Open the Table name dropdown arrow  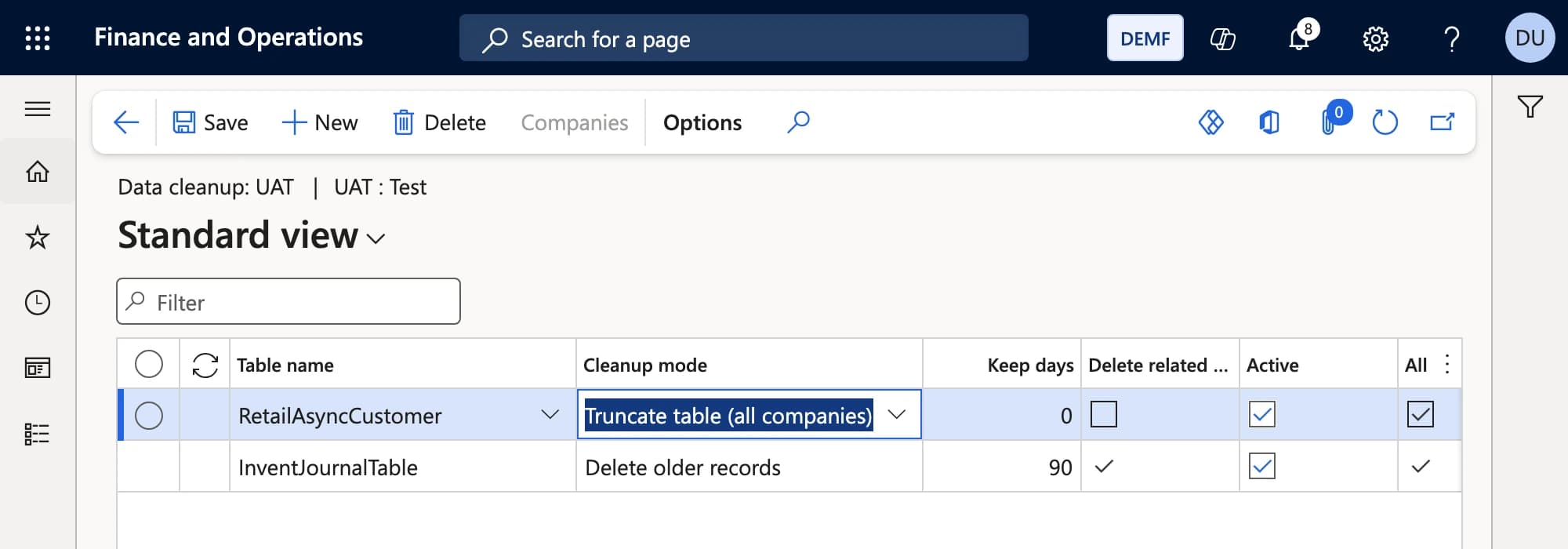(x=550, y=414)
